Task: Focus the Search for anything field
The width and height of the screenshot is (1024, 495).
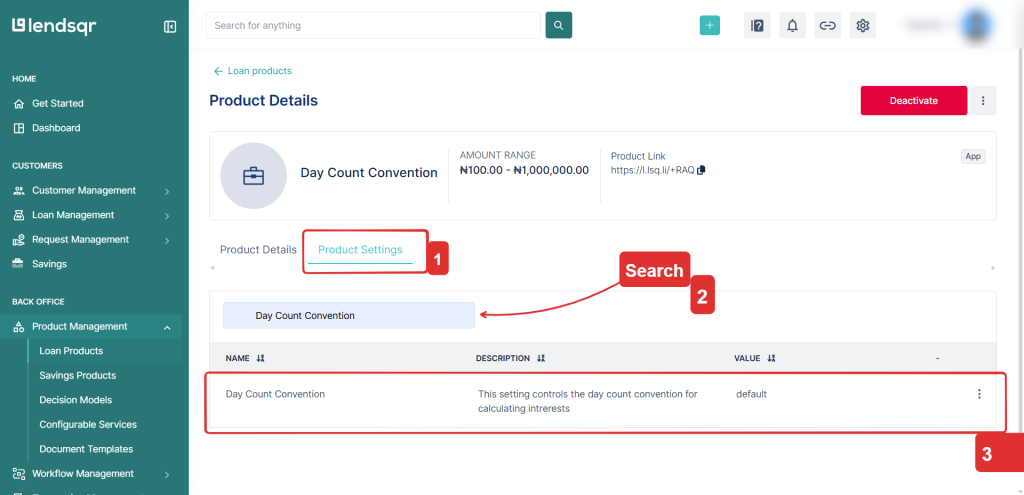Action: [x=373, y=25]
